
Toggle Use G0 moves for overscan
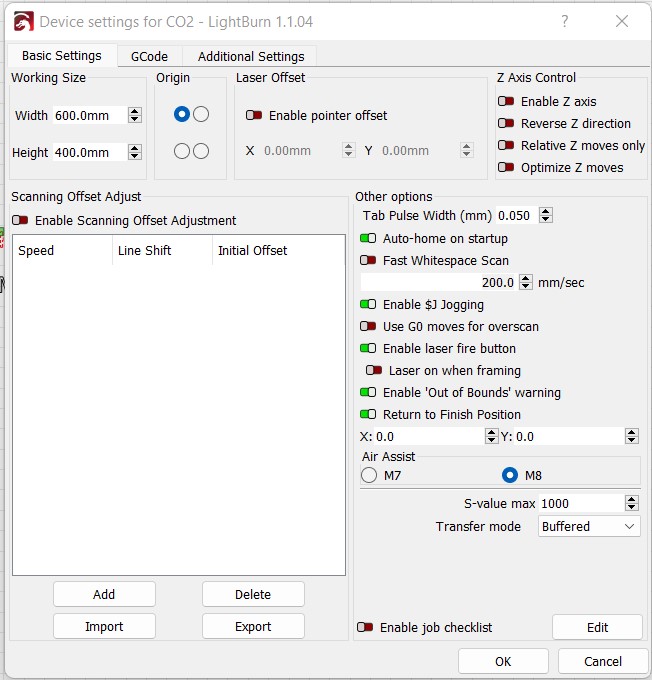click(368, 326)
